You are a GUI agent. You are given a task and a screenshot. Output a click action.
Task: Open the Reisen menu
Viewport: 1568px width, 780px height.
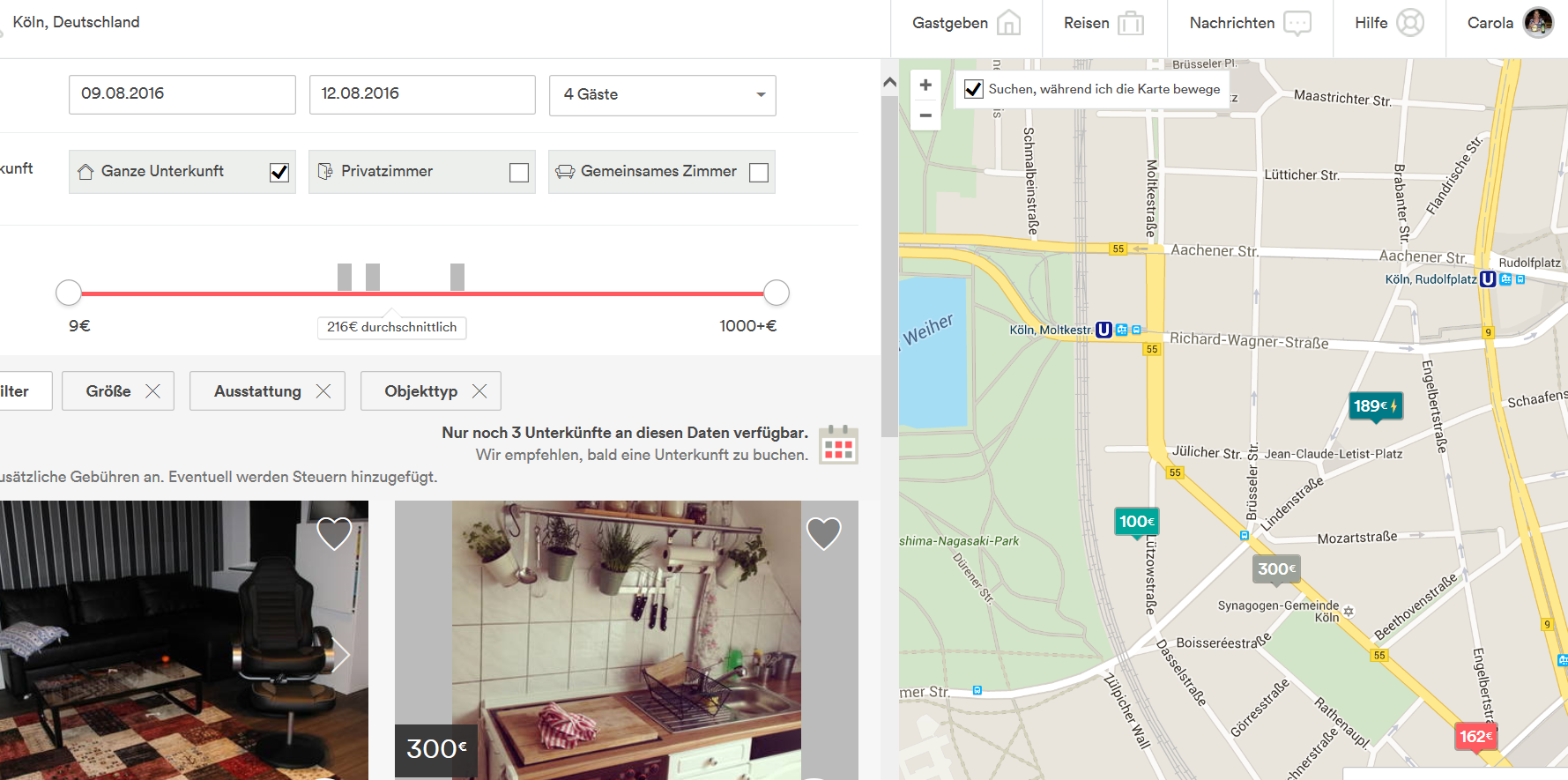(1104, 23)
